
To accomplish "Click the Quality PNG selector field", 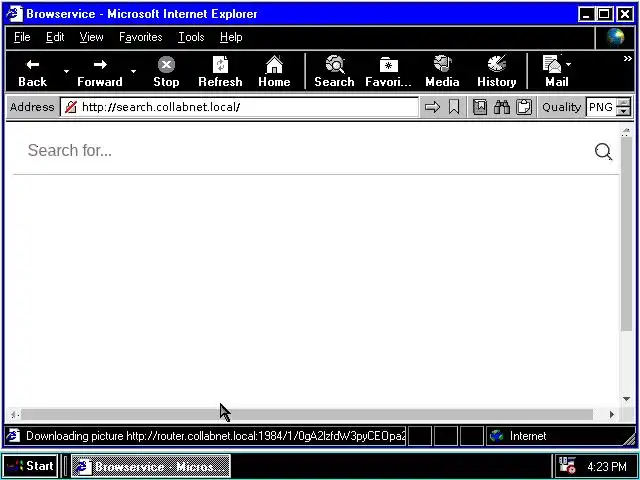I will (x=601, y=107).
